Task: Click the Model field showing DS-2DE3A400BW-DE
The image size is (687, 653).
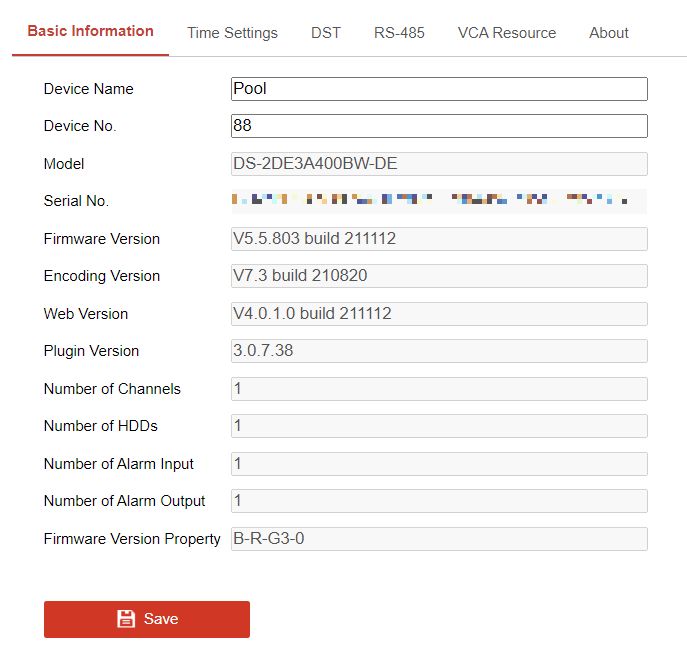Action: coord(439,164)
